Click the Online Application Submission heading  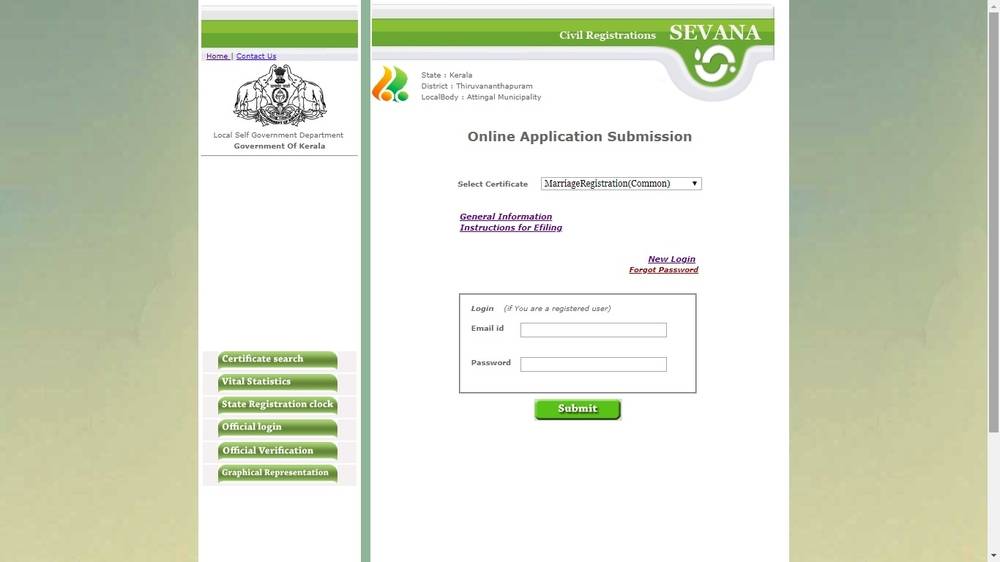tap(579, 137)
